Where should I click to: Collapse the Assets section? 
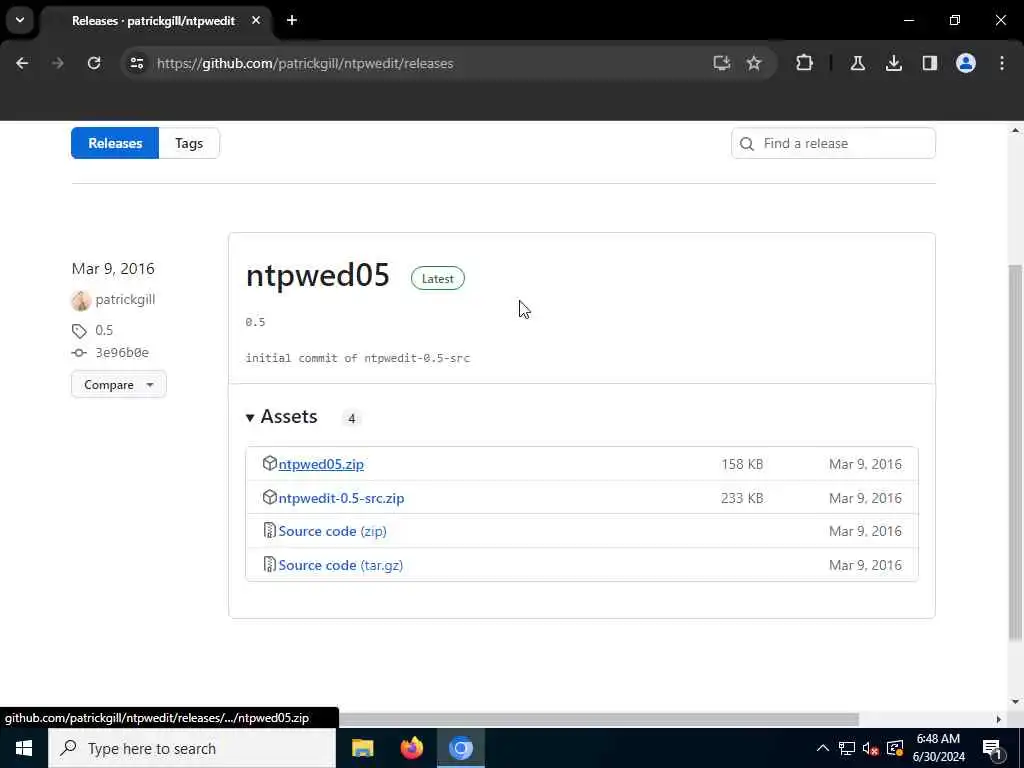click(x=281, y=417)
